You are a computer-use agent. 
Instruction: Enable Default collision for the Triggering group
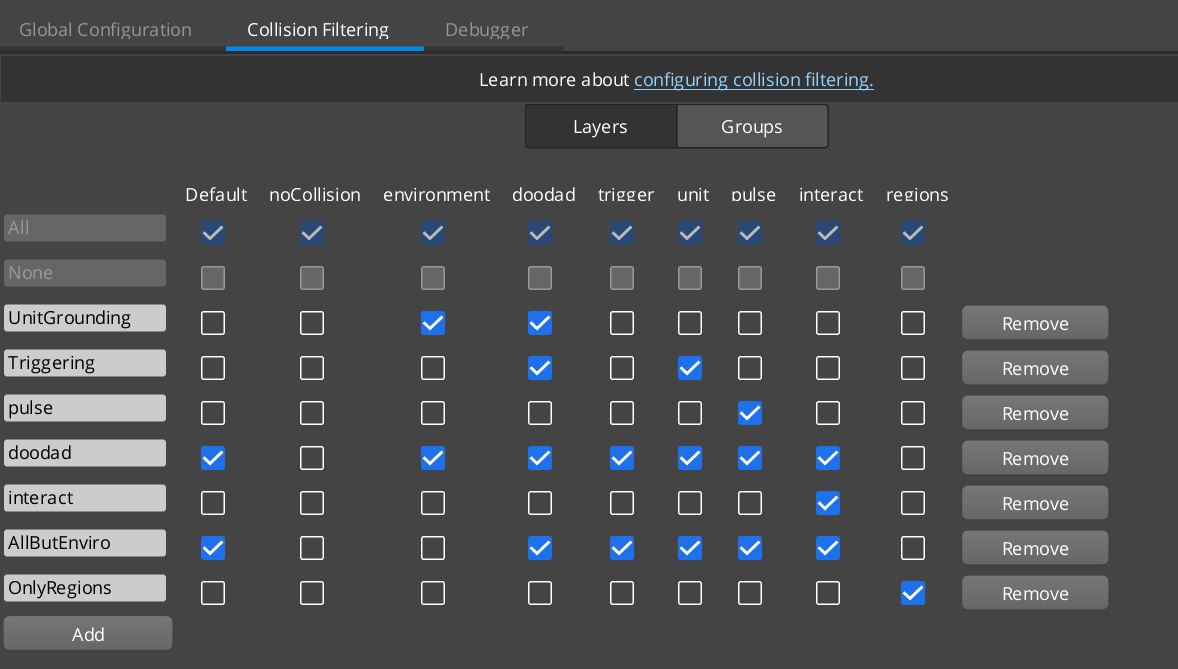point(213,367)
